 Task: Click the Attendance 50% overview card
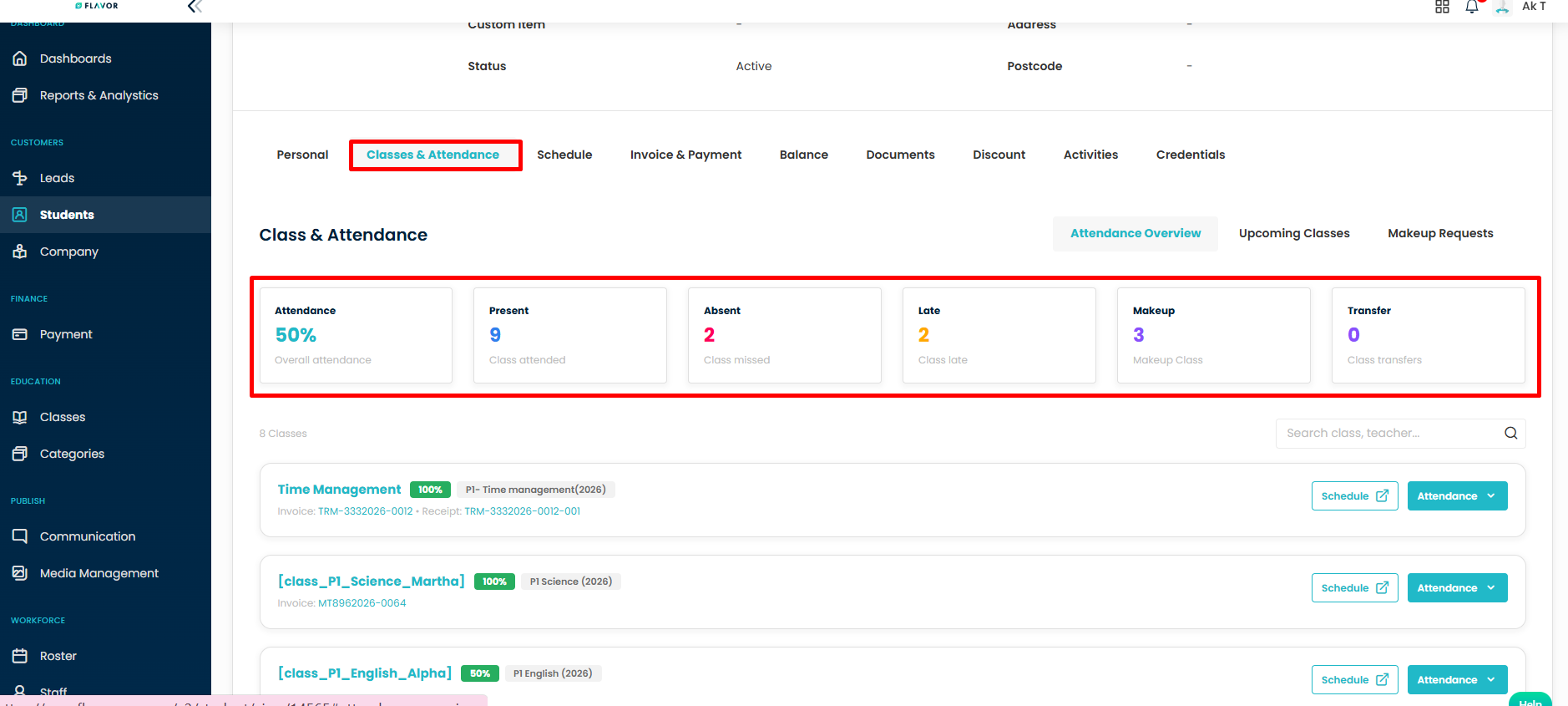coord(356,336)
